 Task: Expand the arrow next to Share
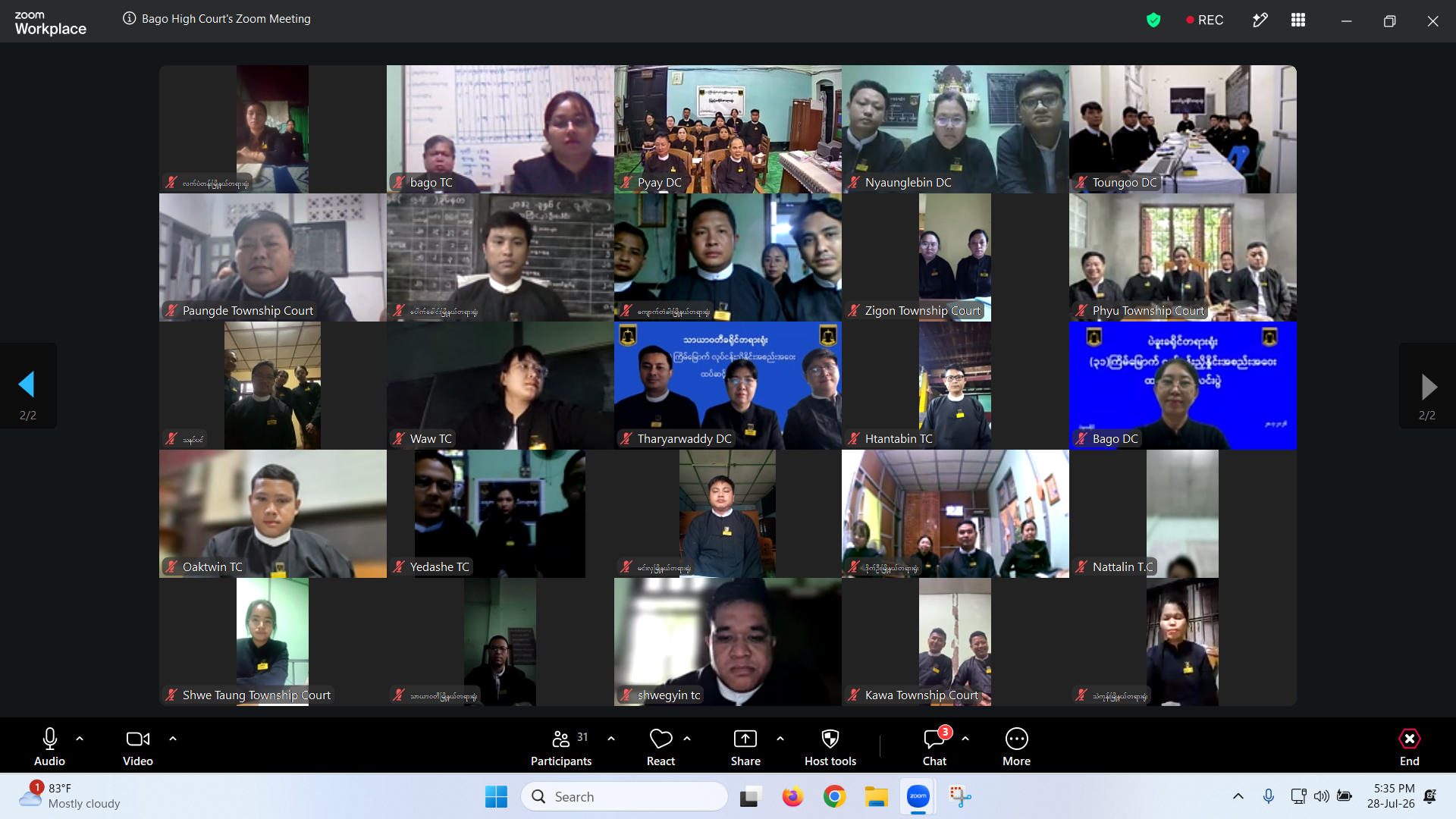pos(780,738)
